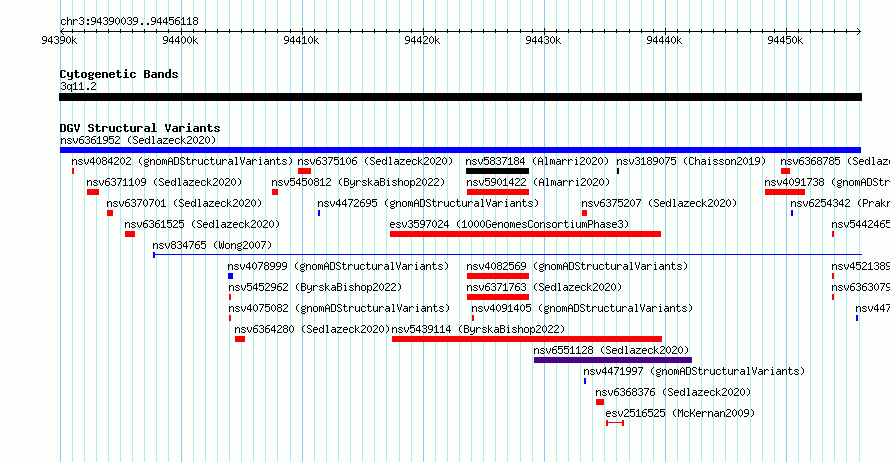Click the nsv5452962 (ByrskaBishop2022) label

[315, 287]
